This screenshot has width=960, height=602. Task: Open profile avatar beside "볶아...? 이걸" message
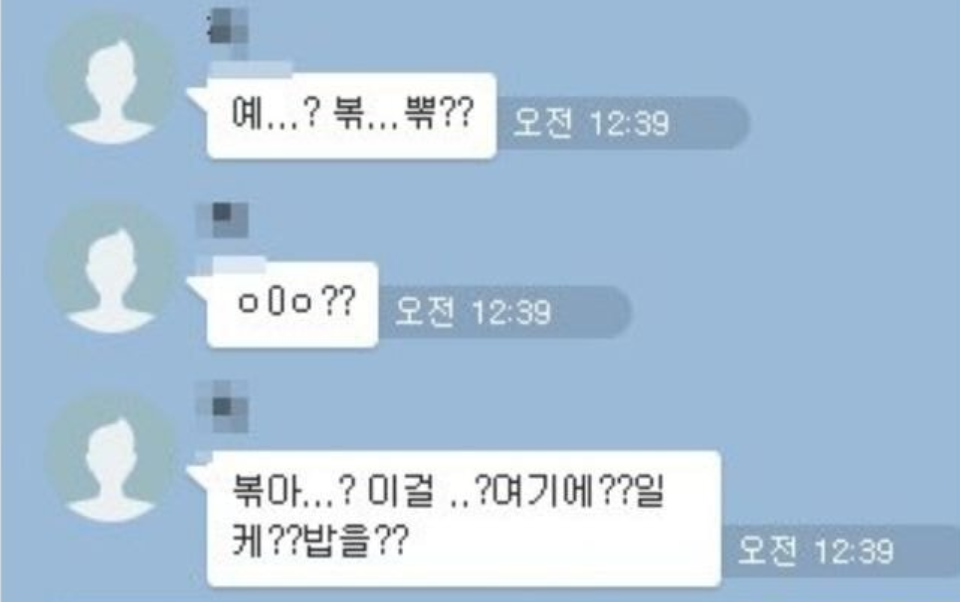tap(111, 459)
